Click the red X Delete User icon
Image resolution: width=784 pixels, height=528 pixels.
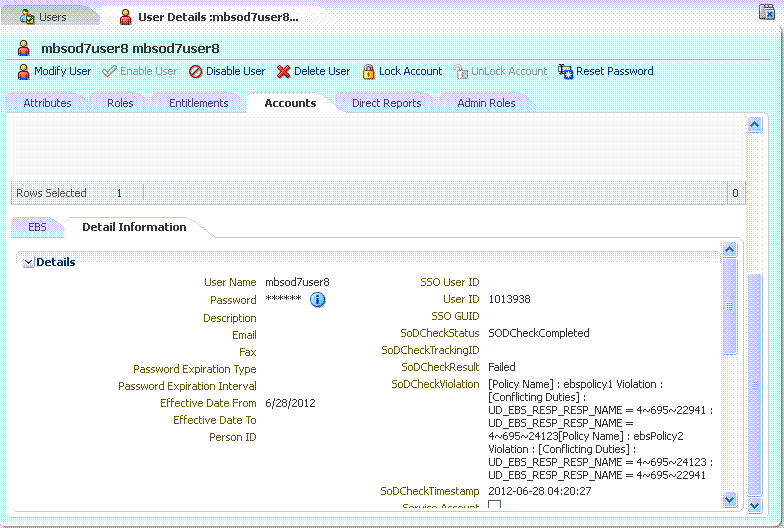(x=283, y=72)
